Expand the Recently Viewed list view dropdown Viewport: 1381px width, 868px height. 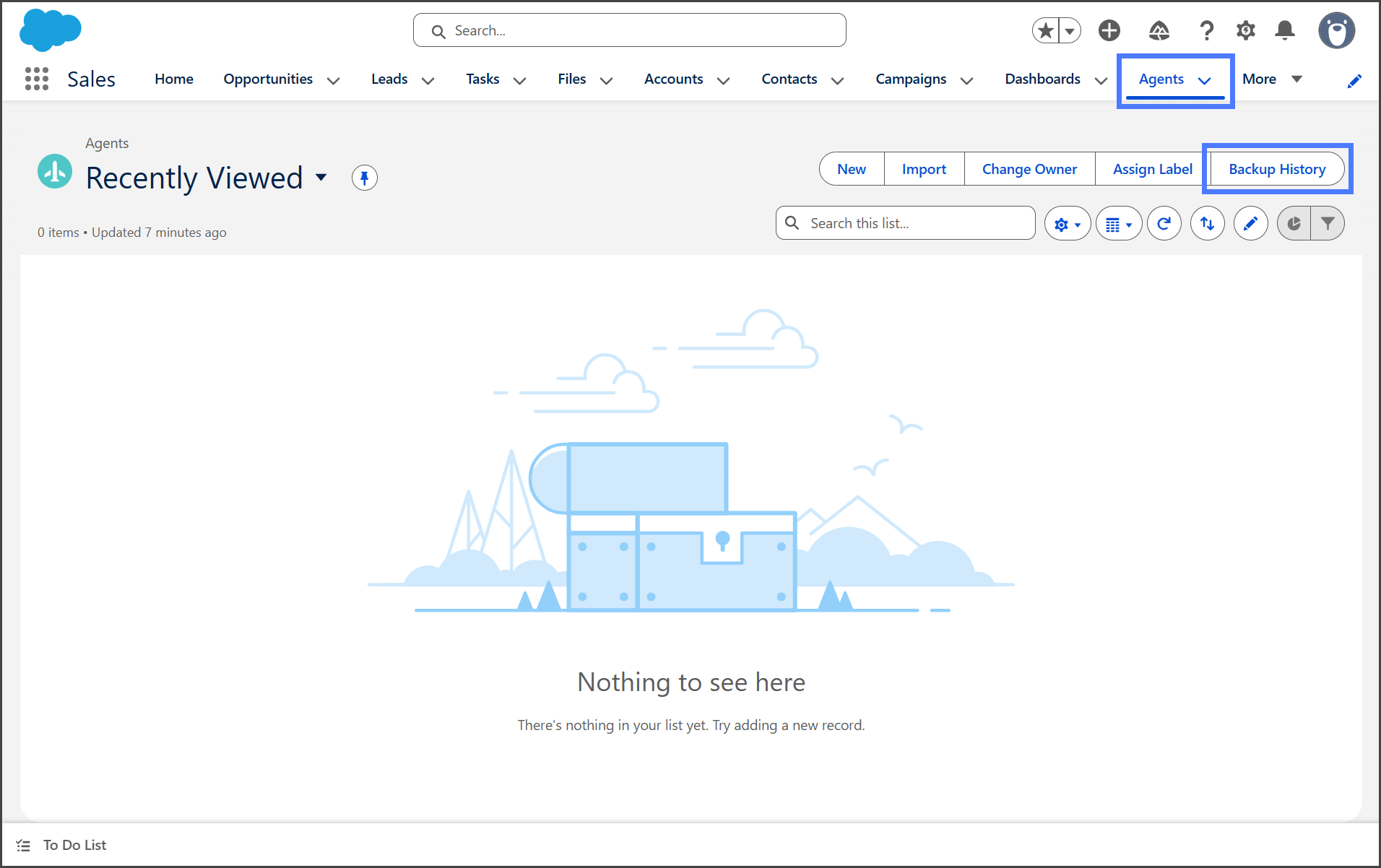[x=321, y=178]
